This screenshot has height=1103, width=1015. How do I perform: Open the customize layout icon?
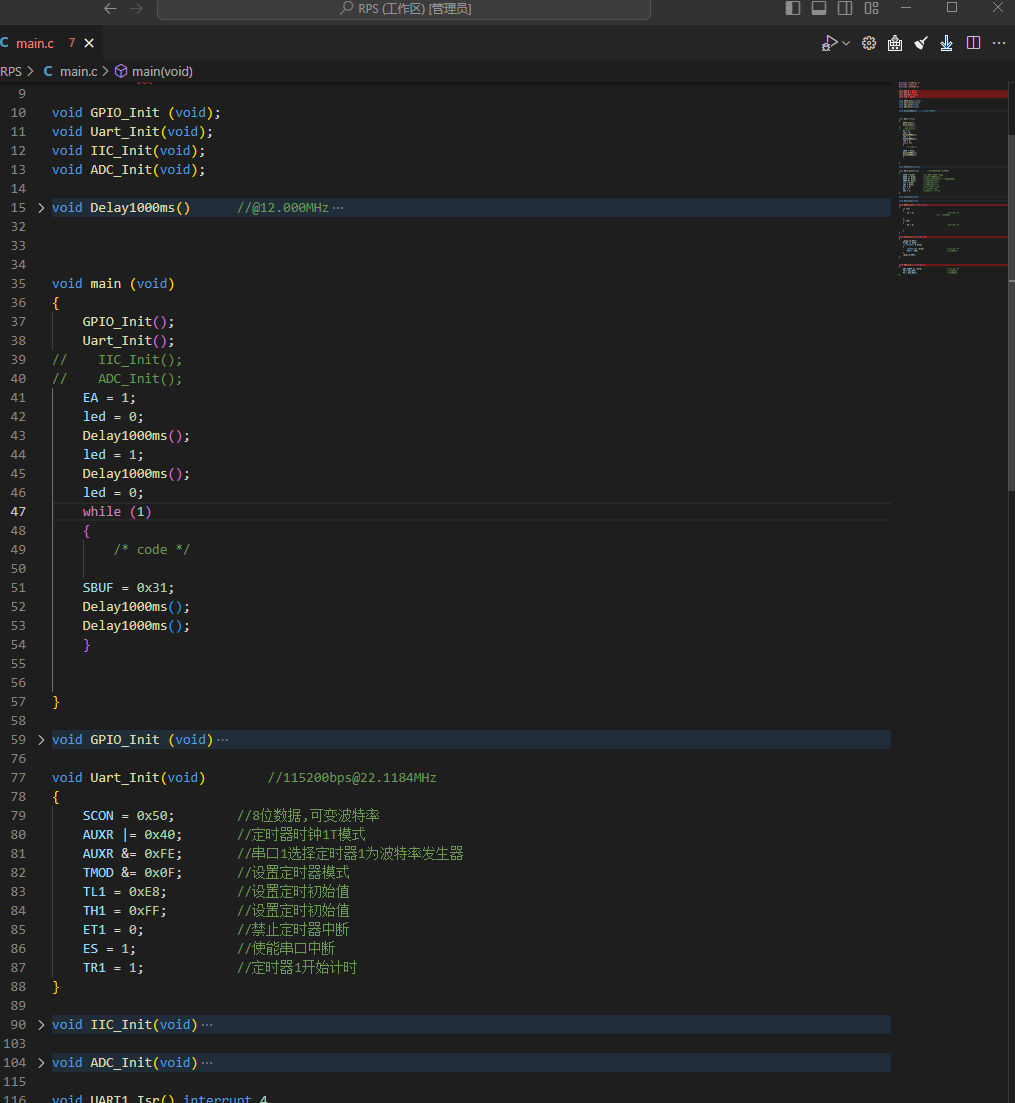click(x=872, y=8)
